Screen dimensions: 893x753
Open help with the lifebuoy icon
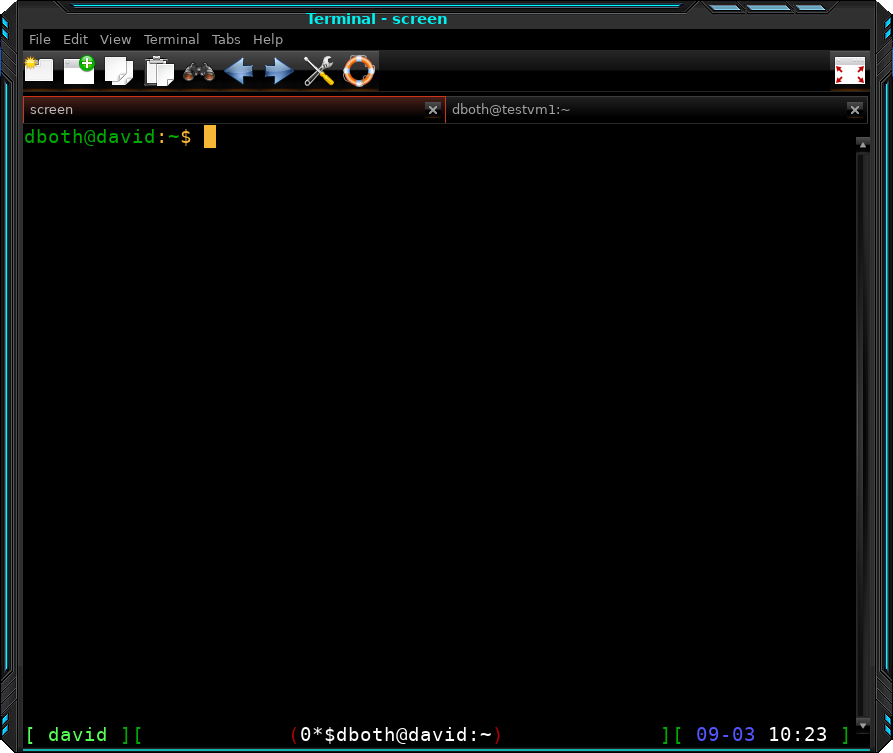pyautogui.click(x=359, y=71)
